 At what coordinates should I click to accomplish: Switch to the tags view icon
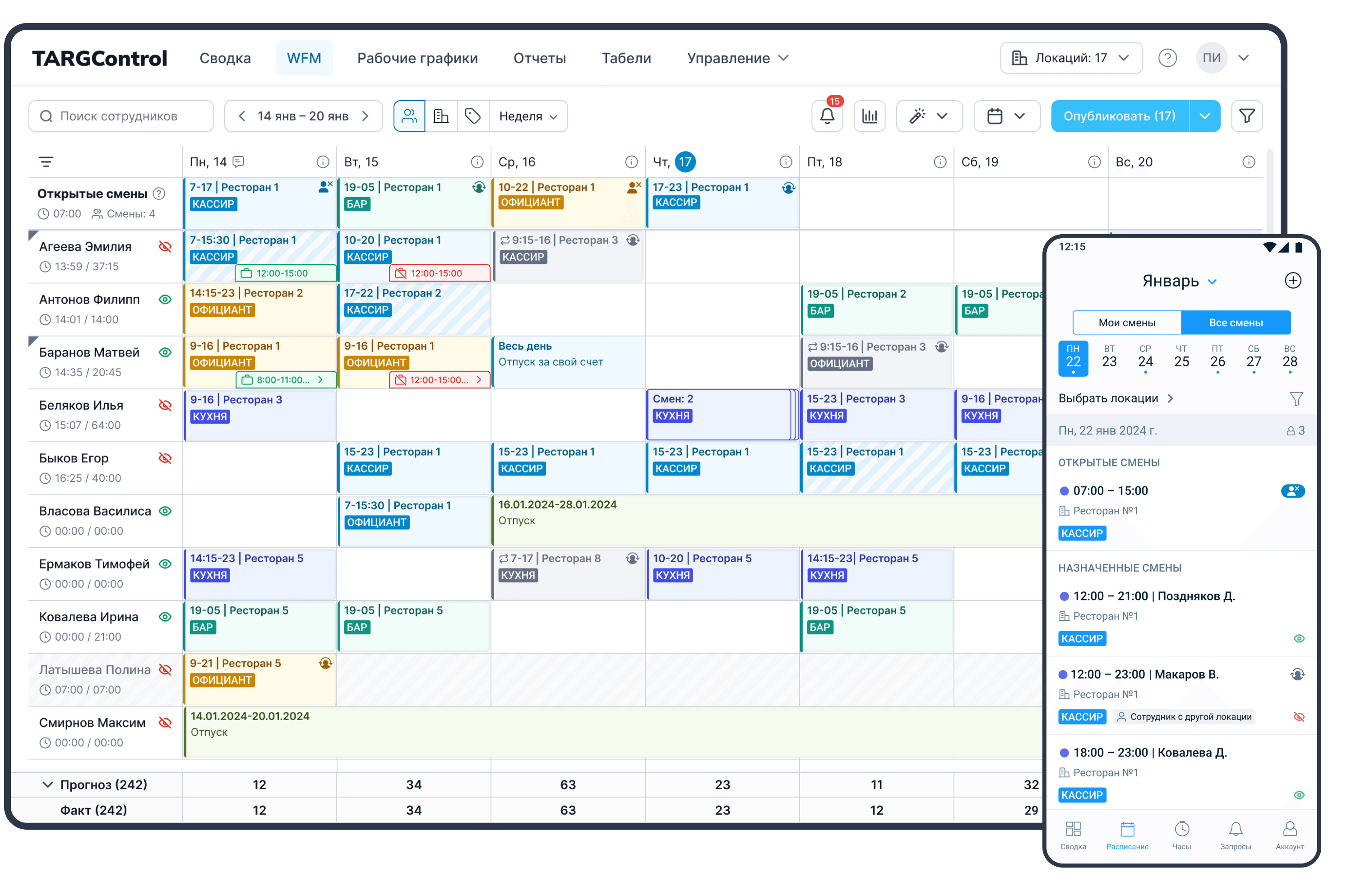point(472,116)
